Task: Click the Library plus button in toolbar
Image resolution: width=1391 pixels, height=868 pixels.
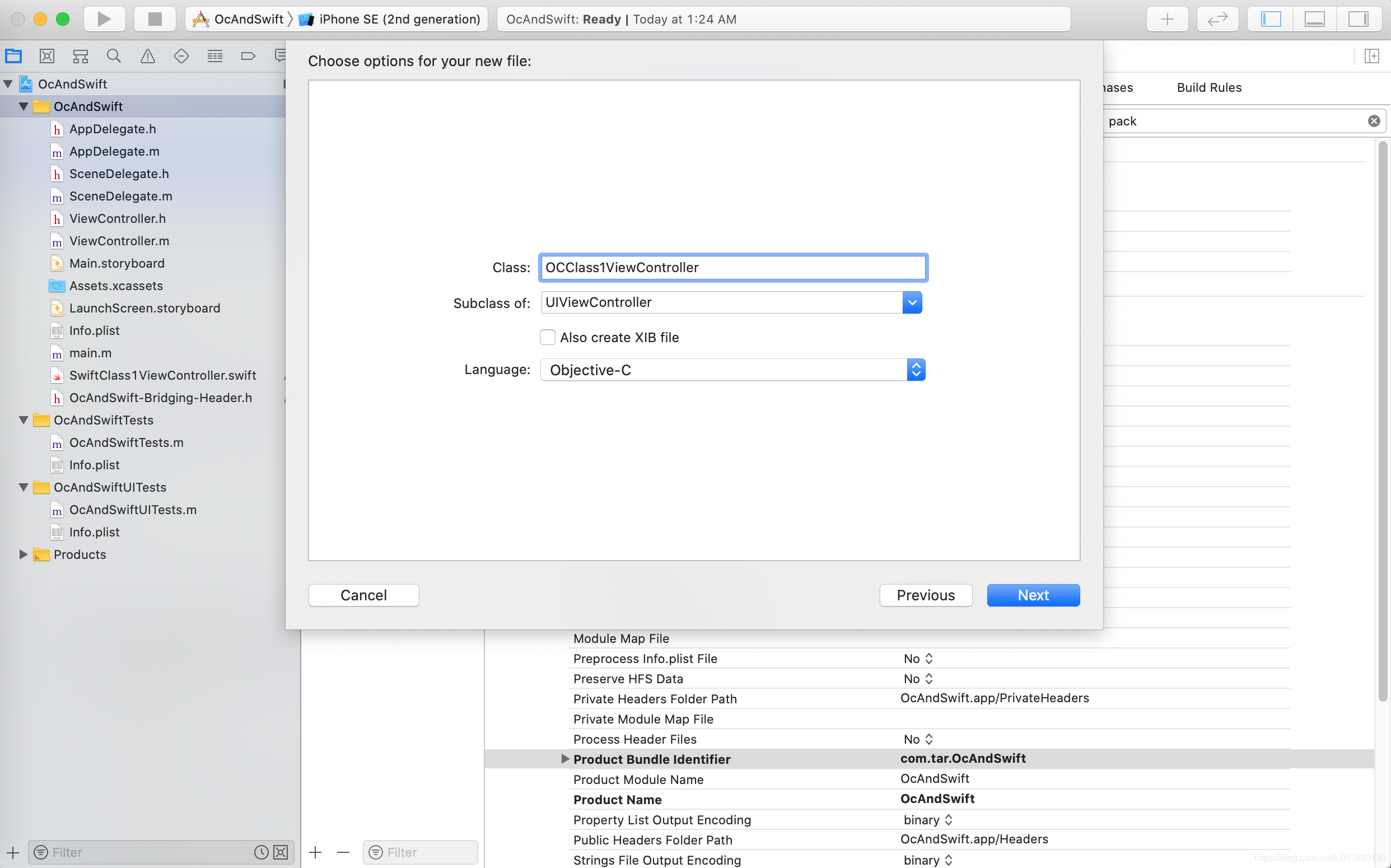Action: 1166,19
